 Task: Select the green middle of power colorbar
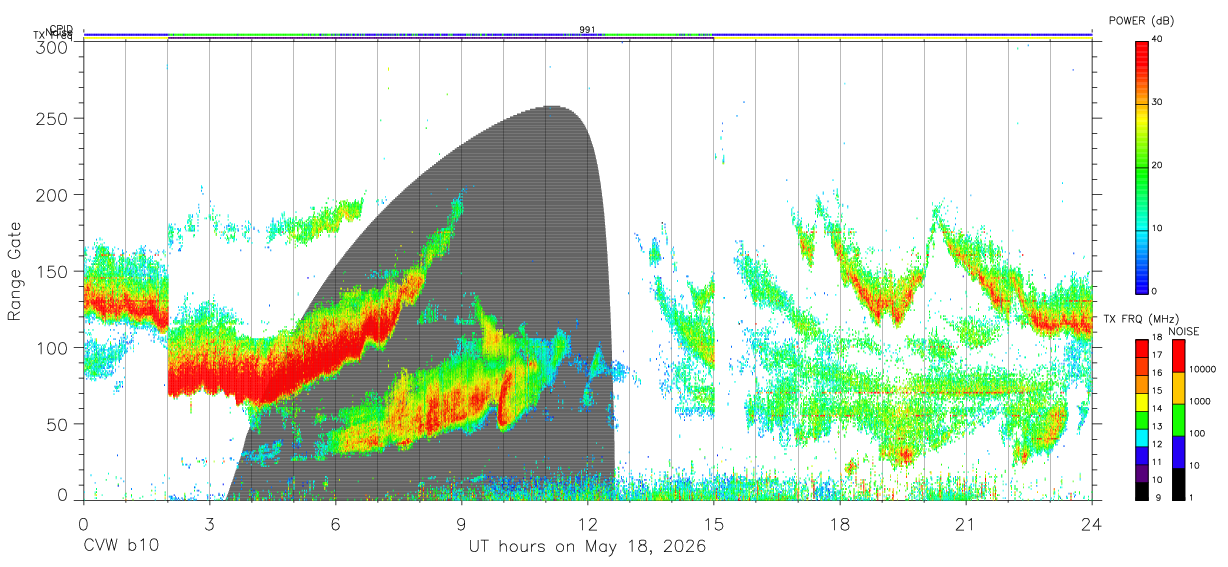(x=1141, y=166)
